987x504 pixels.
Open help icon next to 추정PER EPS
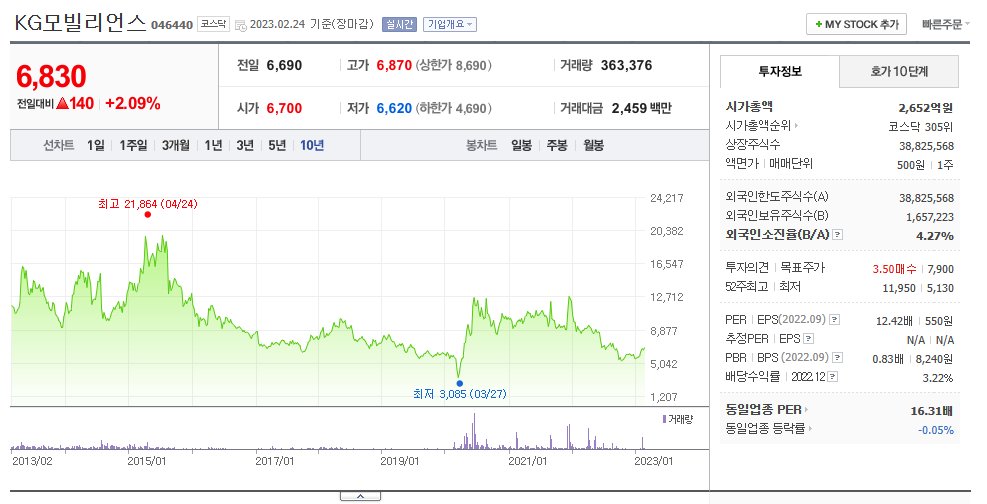808,339
